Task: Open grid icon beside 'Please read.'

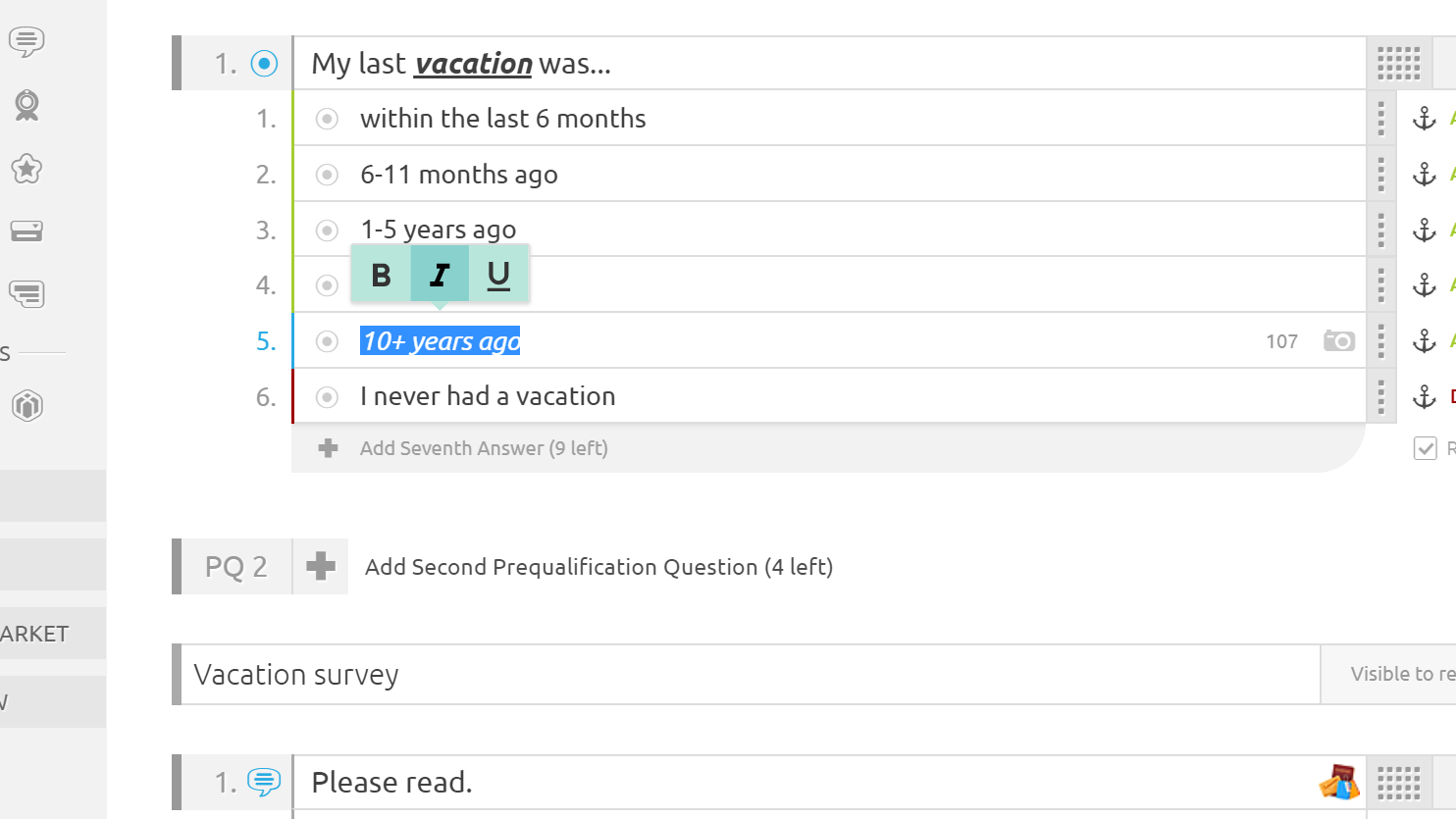Action: (1398, 783)
